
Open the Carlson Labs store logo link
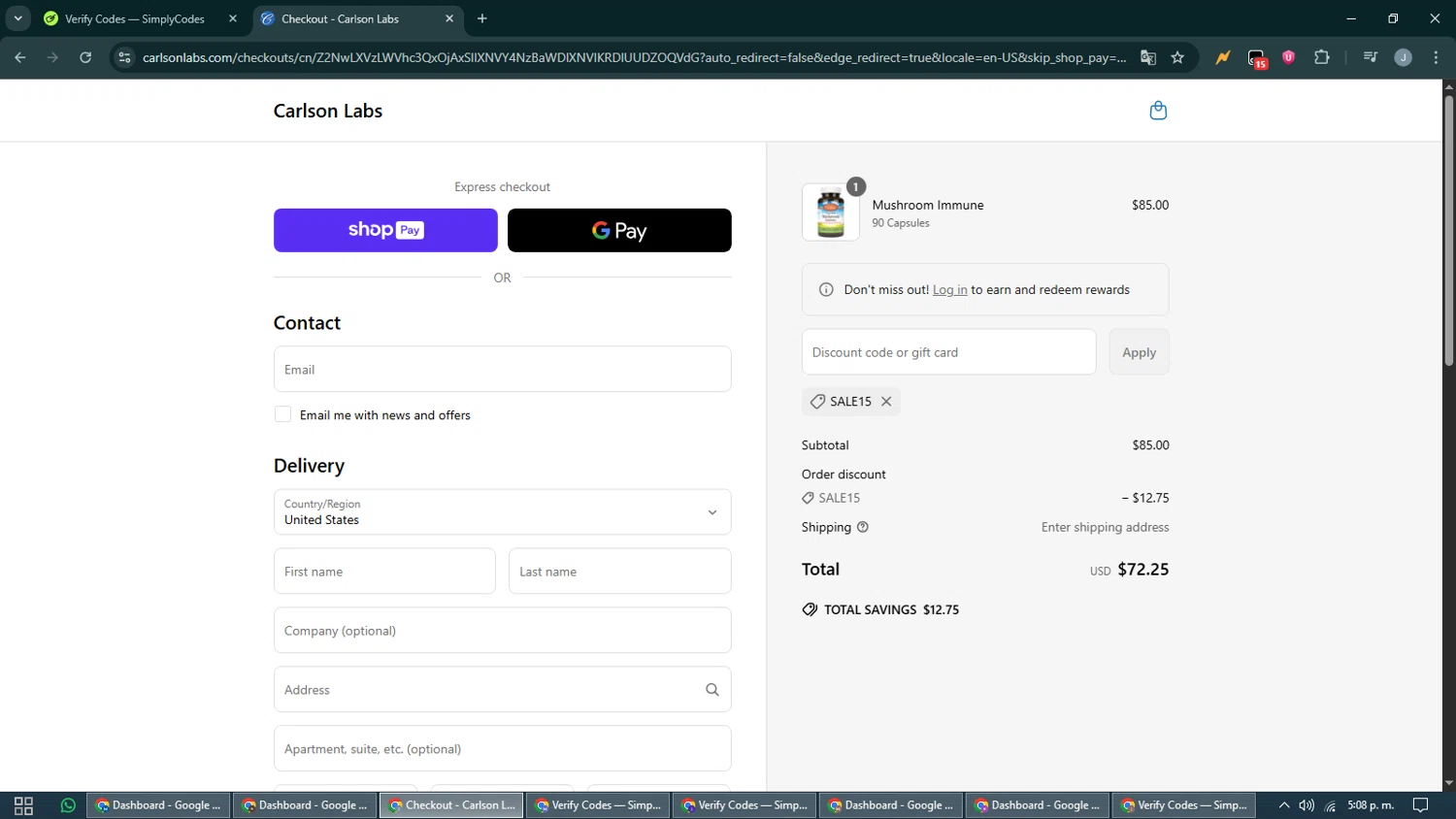[328, 111]
